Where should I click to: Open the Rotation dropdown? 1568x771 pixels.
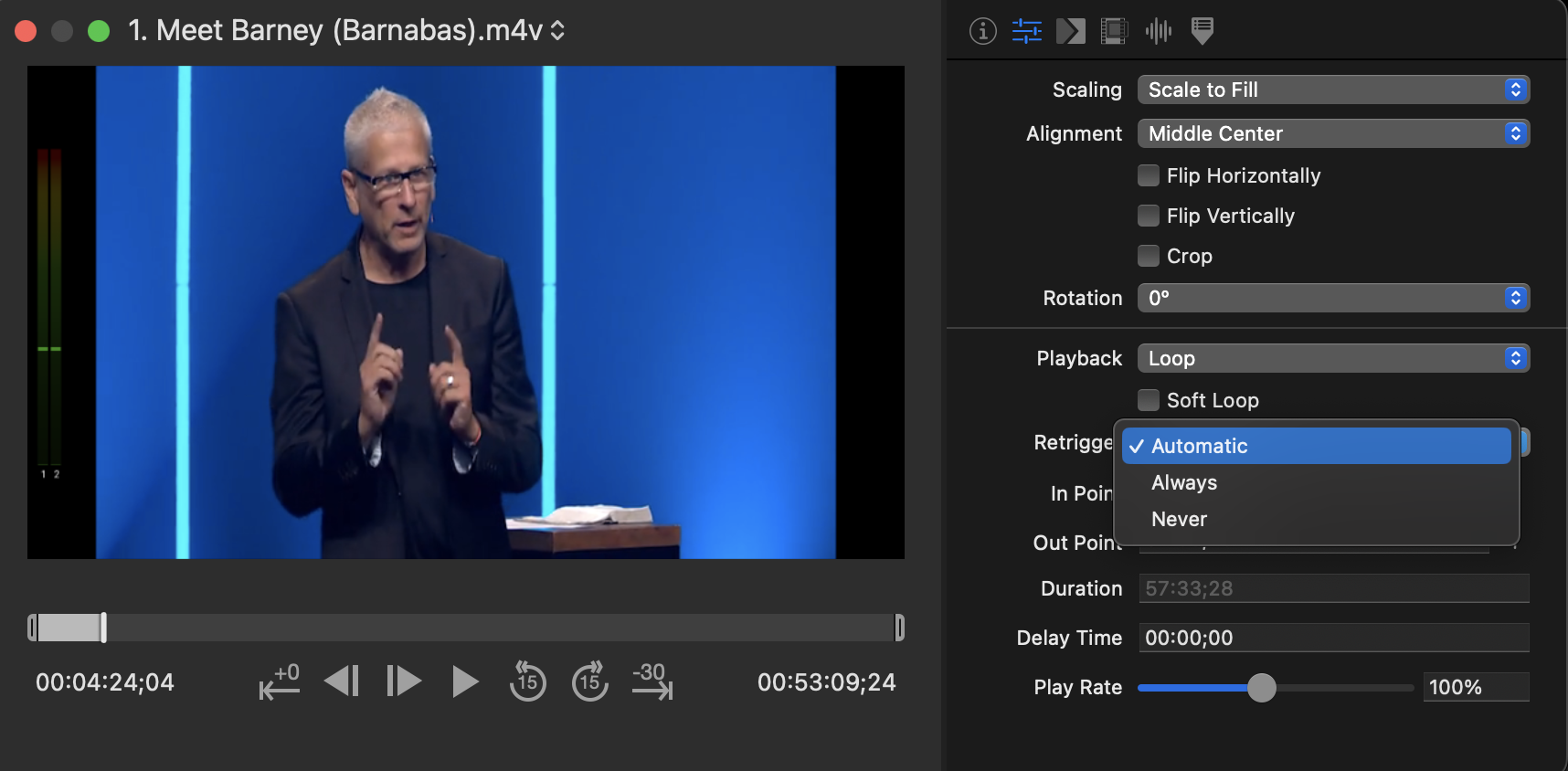(x=1333, y=298)
